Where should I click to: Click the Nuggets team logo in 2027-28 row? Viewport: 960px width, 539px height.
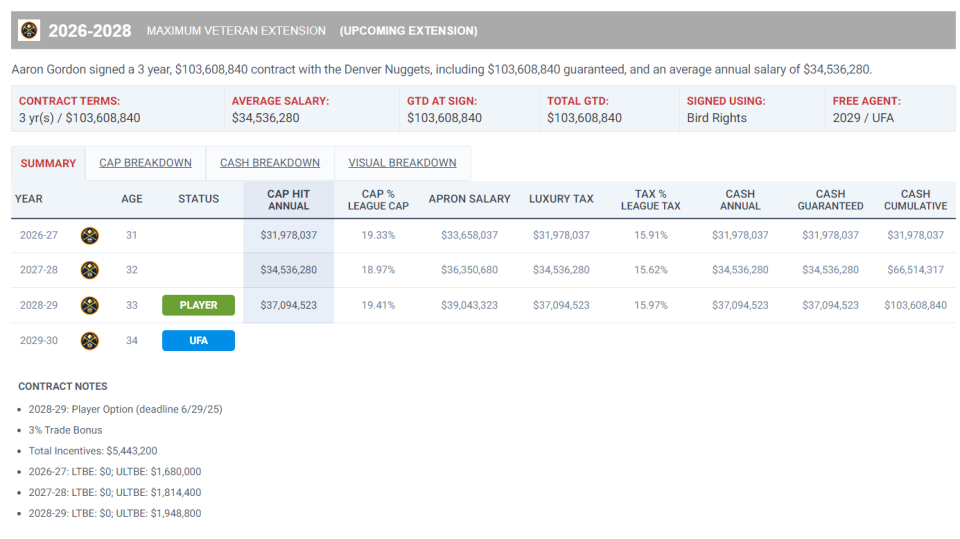coord(89,270)
